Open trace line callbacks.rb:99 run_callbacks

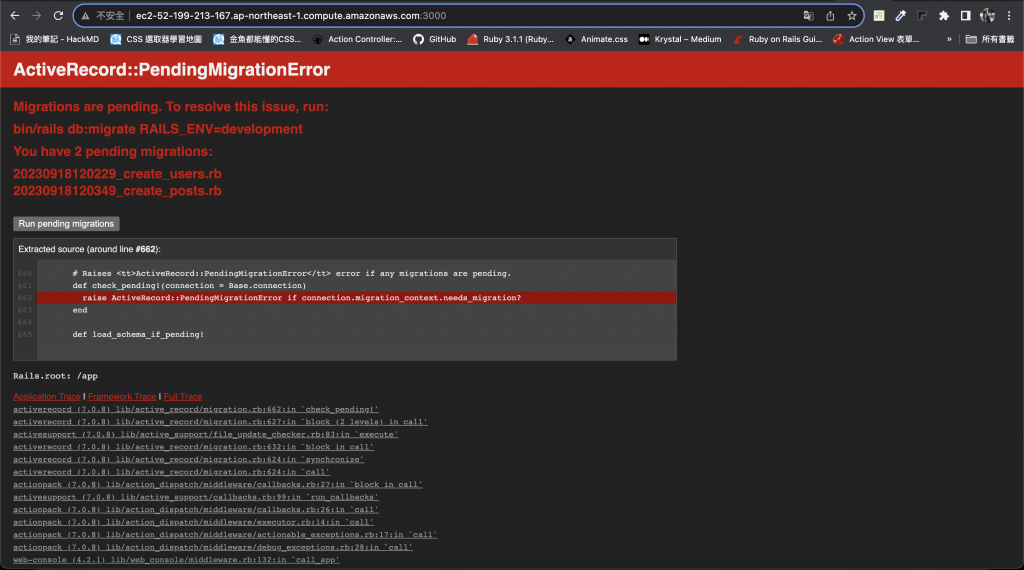tap(196, 497)
